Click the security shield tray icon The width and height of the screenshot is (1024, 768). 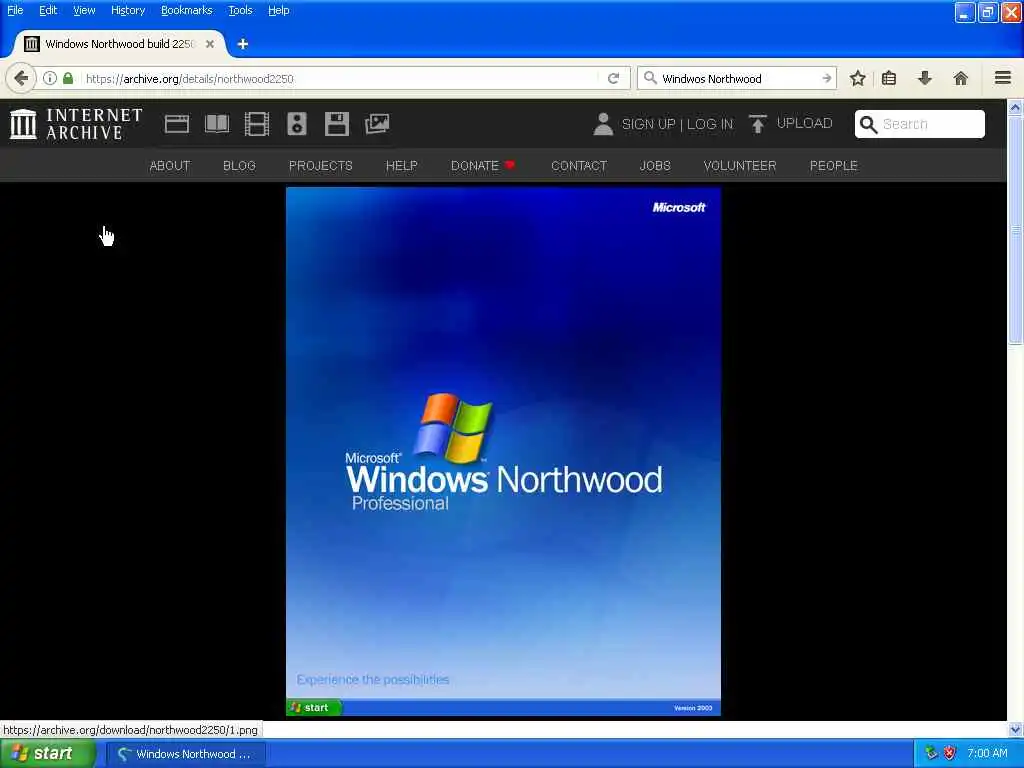tap(950, 753)
